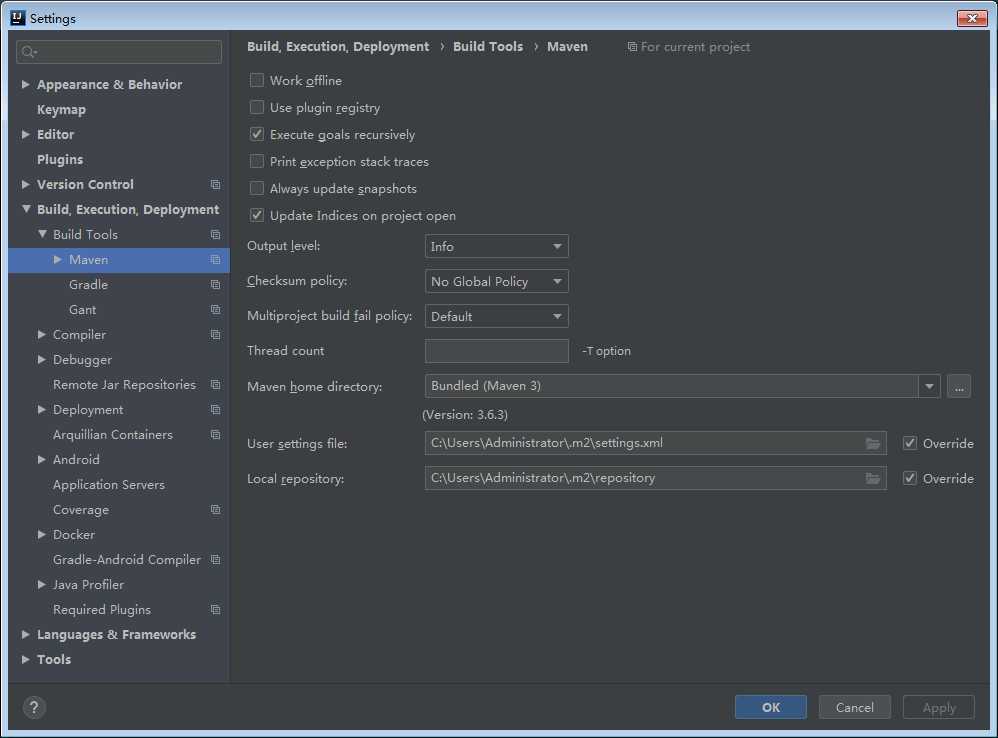Enable the Use plugin registry checkbox
This screenshot has height=738, width=998.
click(x=257, y=108)
